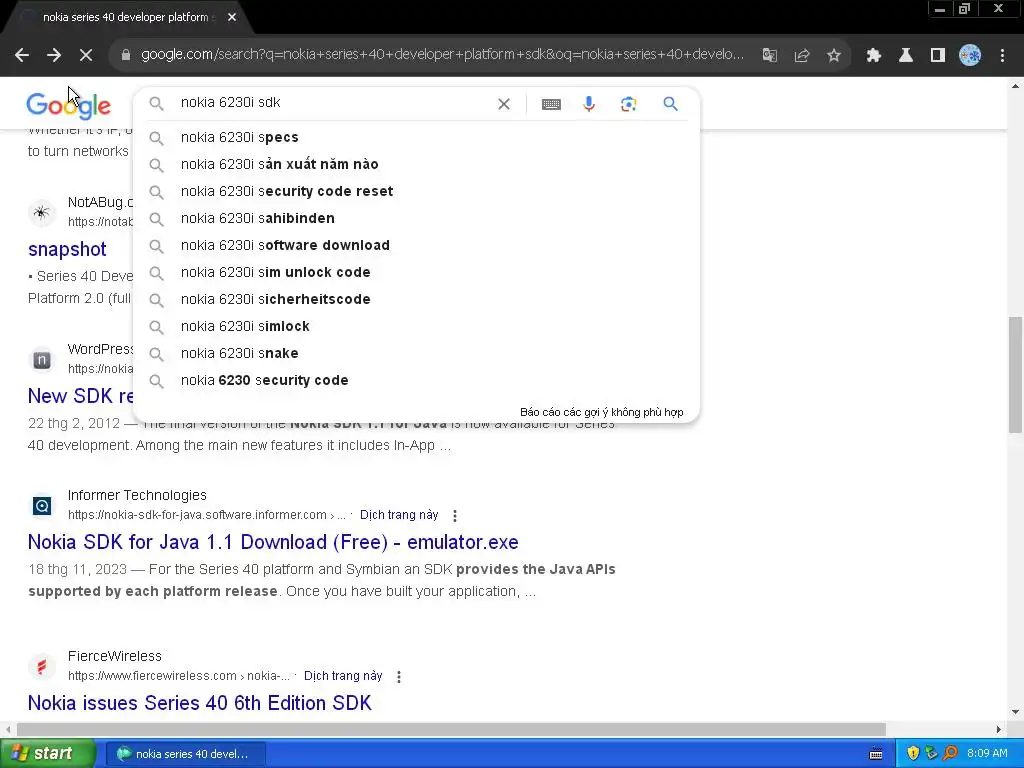
Task: Open options for FierceWireless result
Action: (399, 677)
